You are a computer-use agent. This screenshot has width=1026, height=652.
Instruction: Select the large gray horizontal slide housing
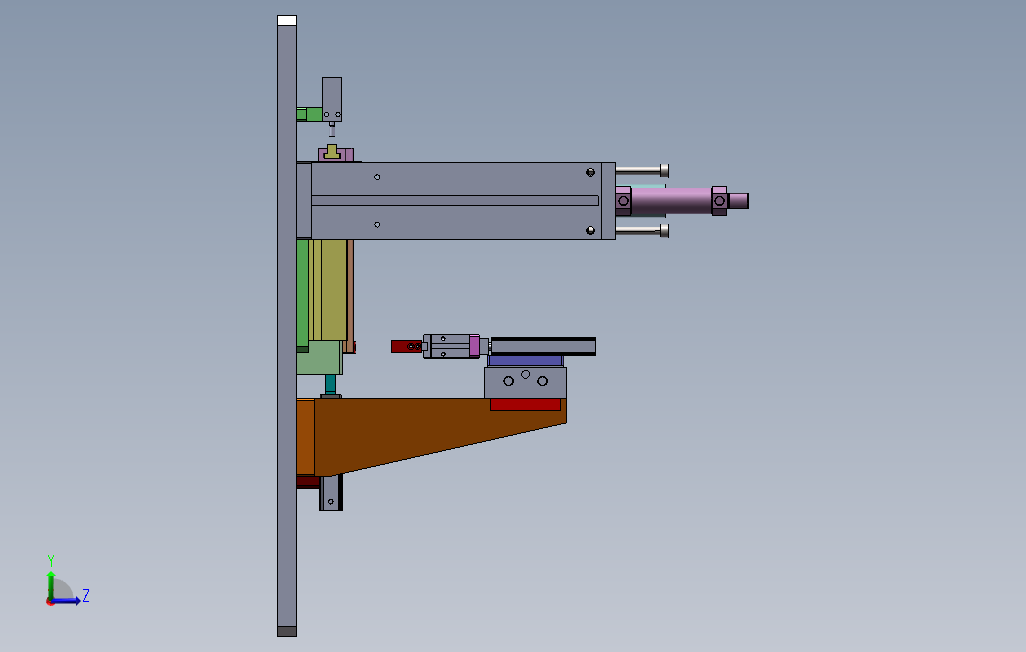(x=456, y=201)
